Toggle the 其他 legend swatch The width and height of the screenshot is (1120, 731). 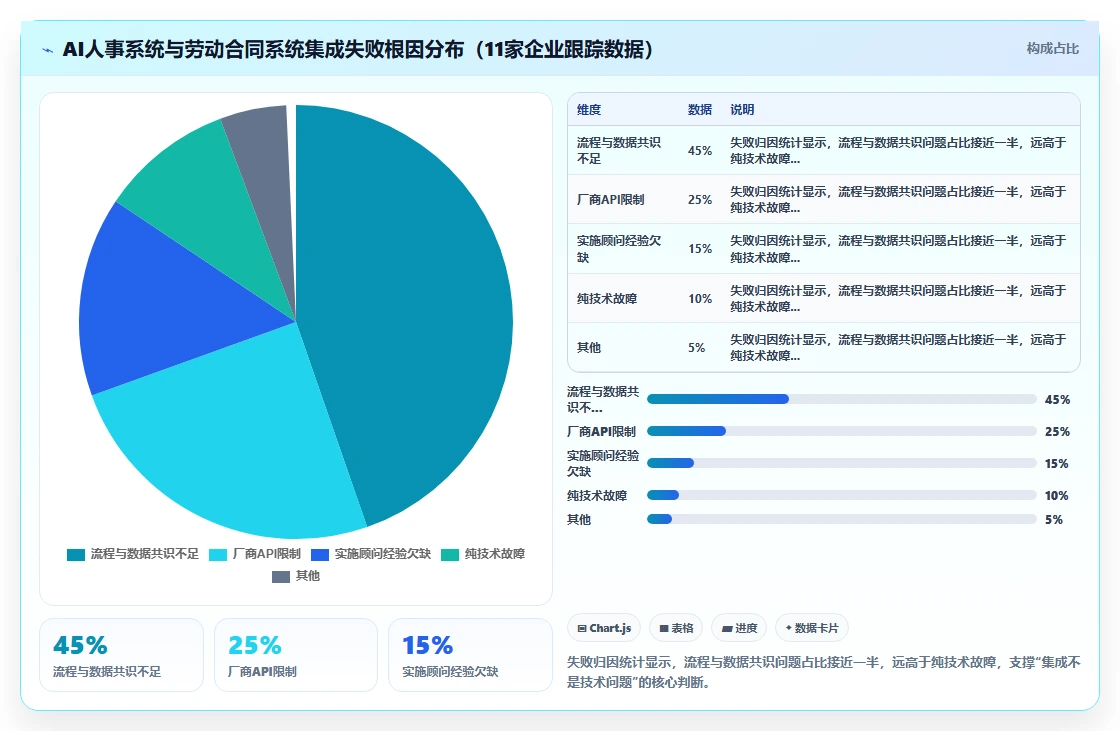tap(281, 577)
